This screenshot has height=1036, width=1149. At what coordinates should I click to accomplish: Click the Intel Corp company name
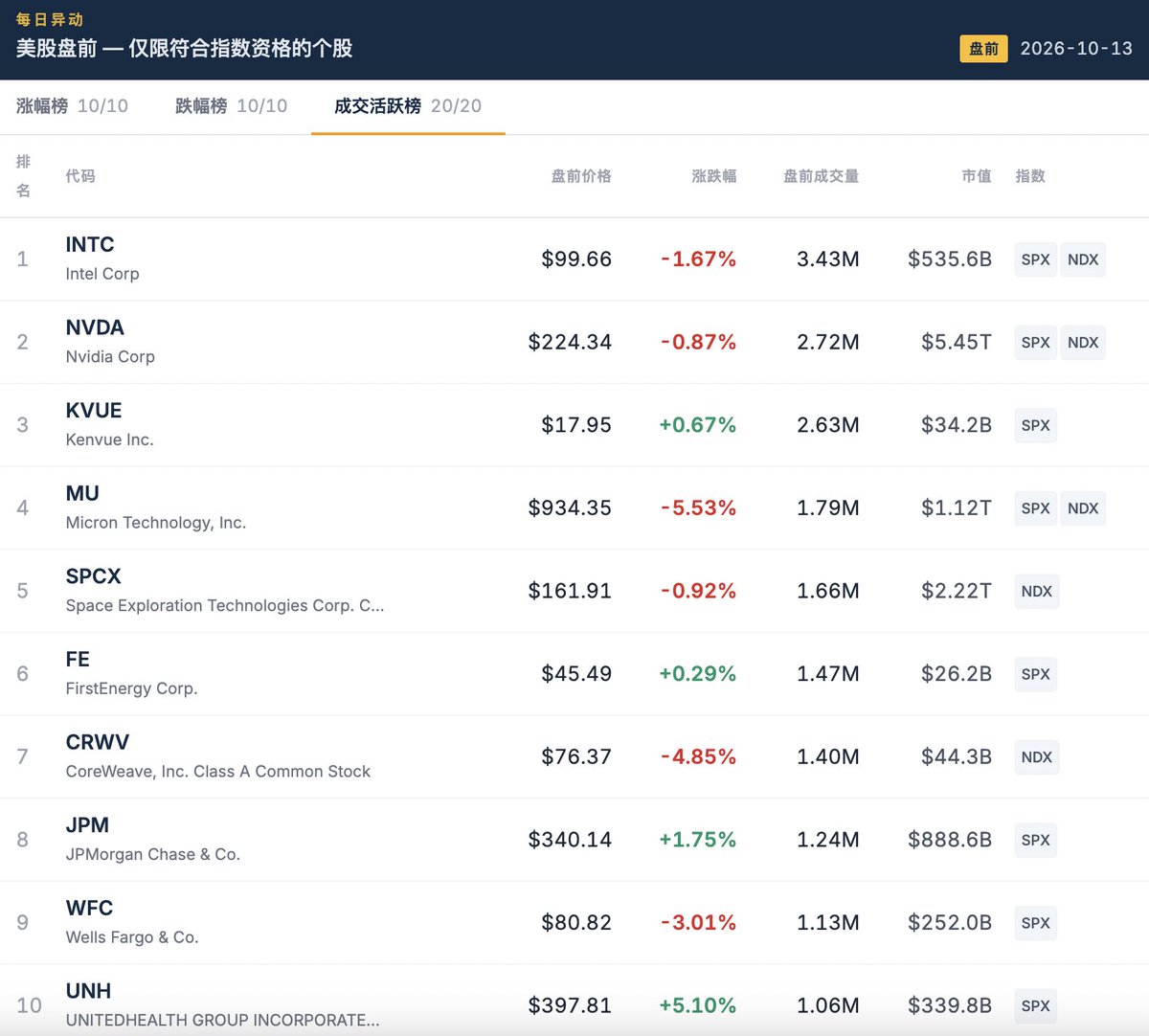(x=102, y=274)
